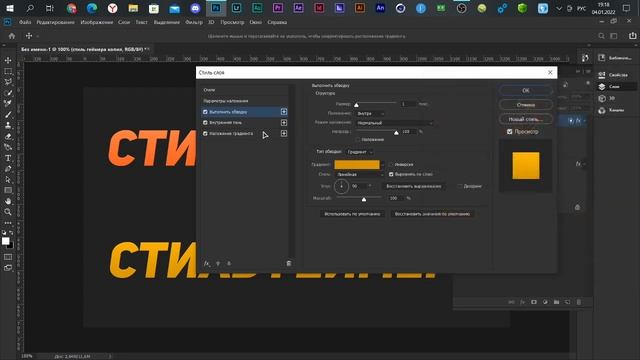Create new group folder in Layers panel
640x360 pixels.
(556, 302)
